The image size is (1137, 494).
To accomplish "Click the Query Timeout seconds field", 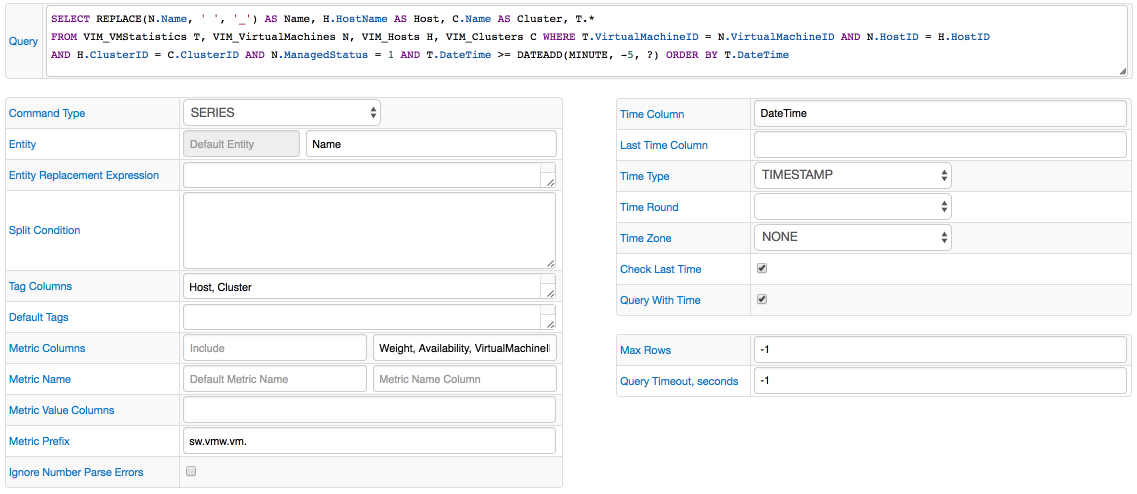I will [x=940, y=380].
